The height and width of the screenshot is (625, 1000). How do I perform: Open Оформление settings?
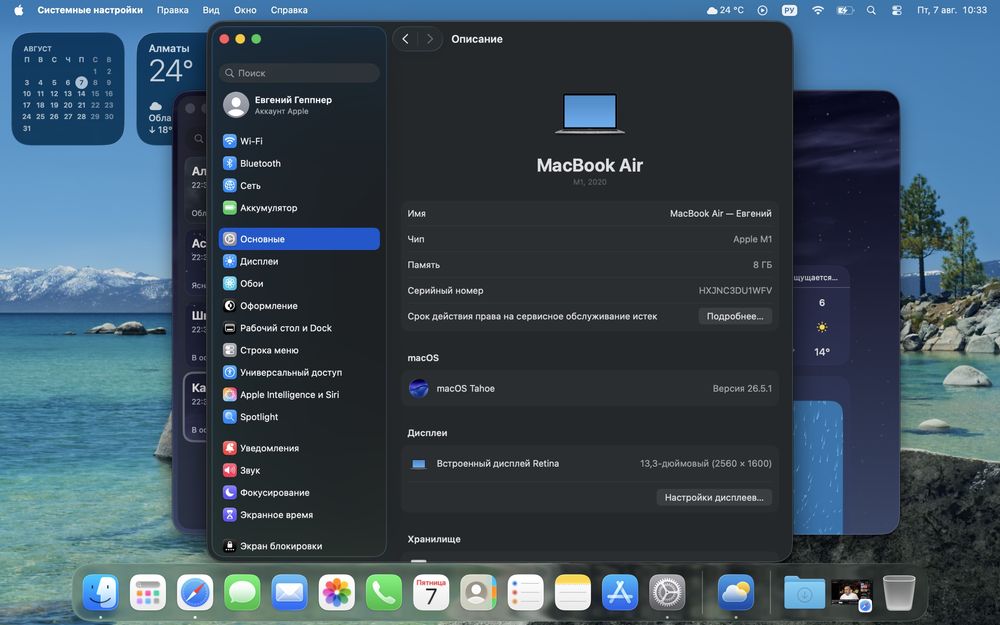click(299, 306)
